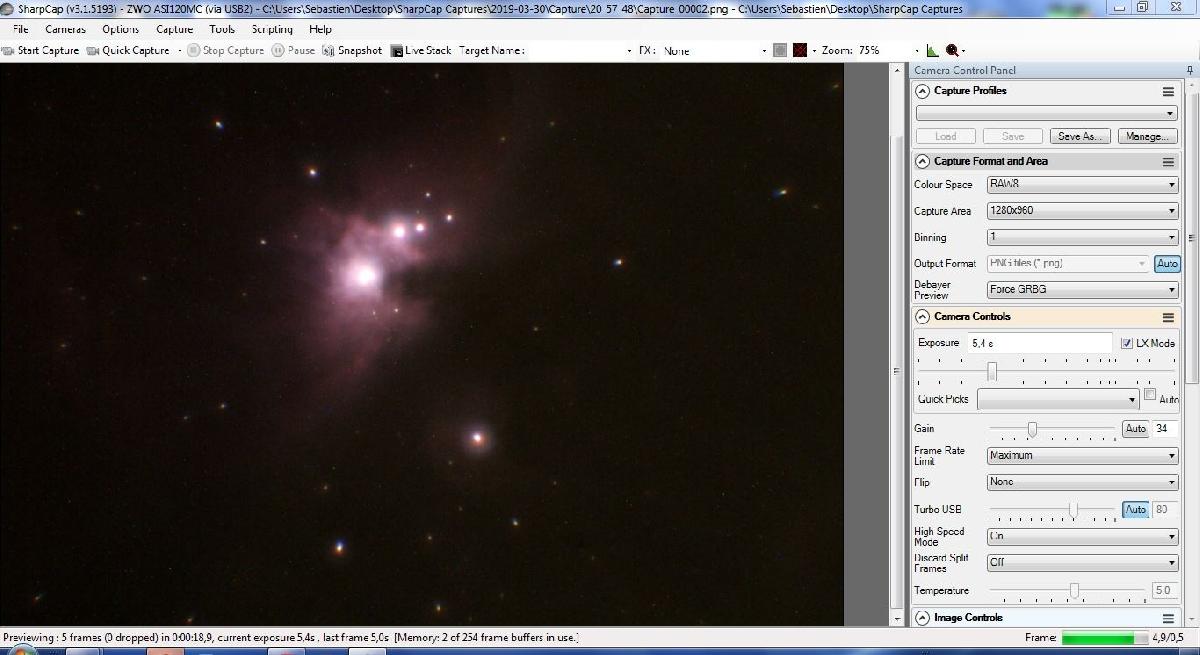The width and height of the screenshot is (1200, 655).
Task: Open the Binning dropdown
Action: [x=1083, y=237]
